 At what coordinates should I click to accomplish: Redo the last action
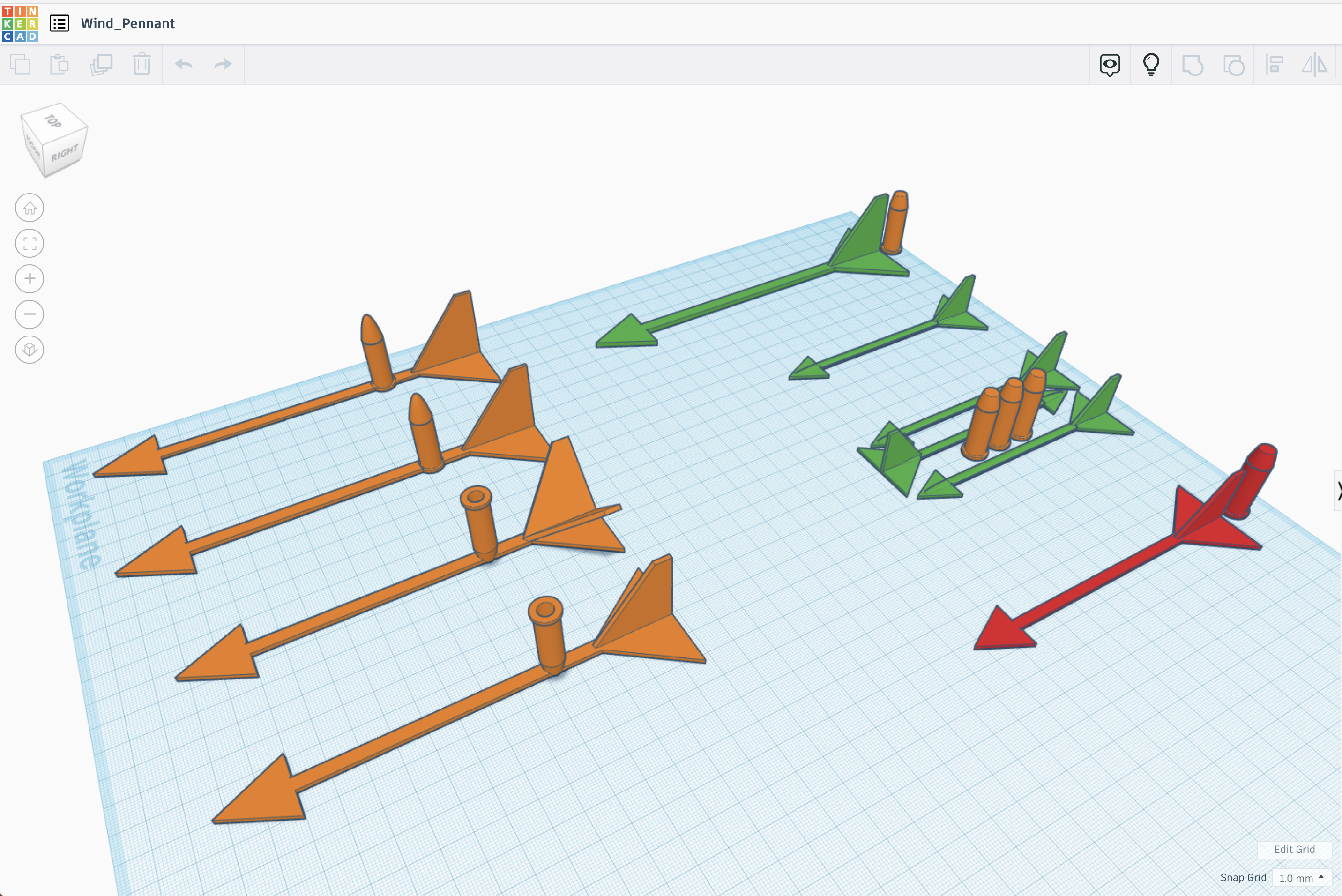tap(223, 65)
